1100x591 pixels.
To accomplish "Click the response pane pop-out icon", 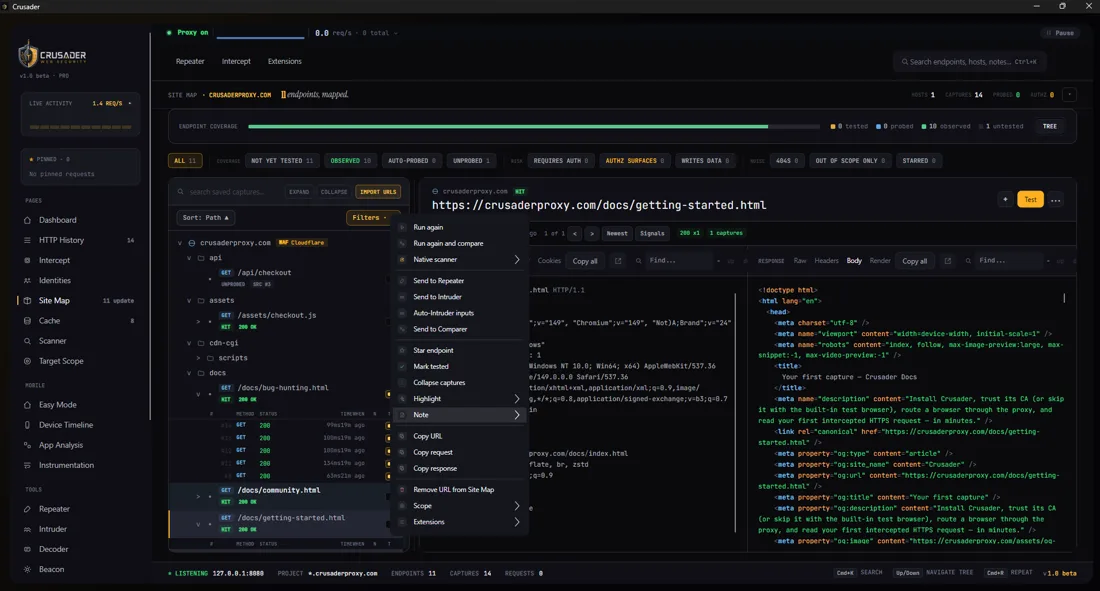I will coord(948,260).
